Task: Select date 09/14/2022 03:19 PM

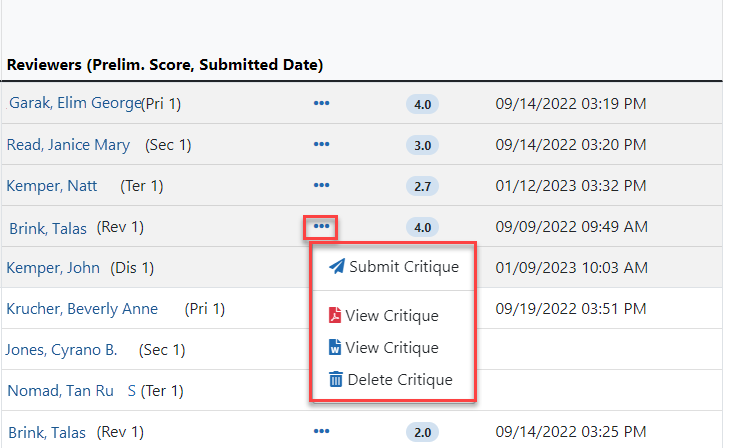Action: (x=571, y=104)
